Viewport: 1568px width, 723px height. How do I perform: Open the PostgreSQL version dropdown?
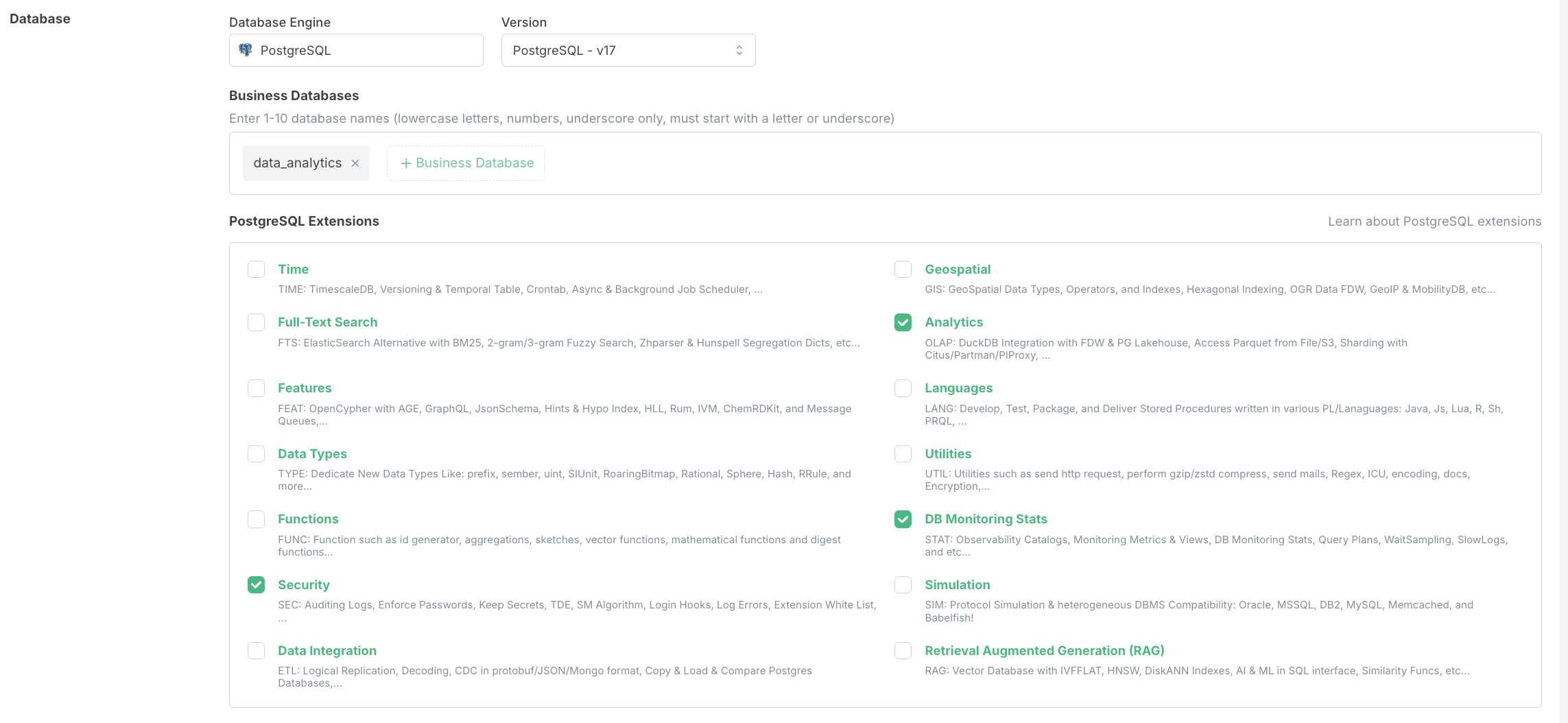(x=628, y=50)
